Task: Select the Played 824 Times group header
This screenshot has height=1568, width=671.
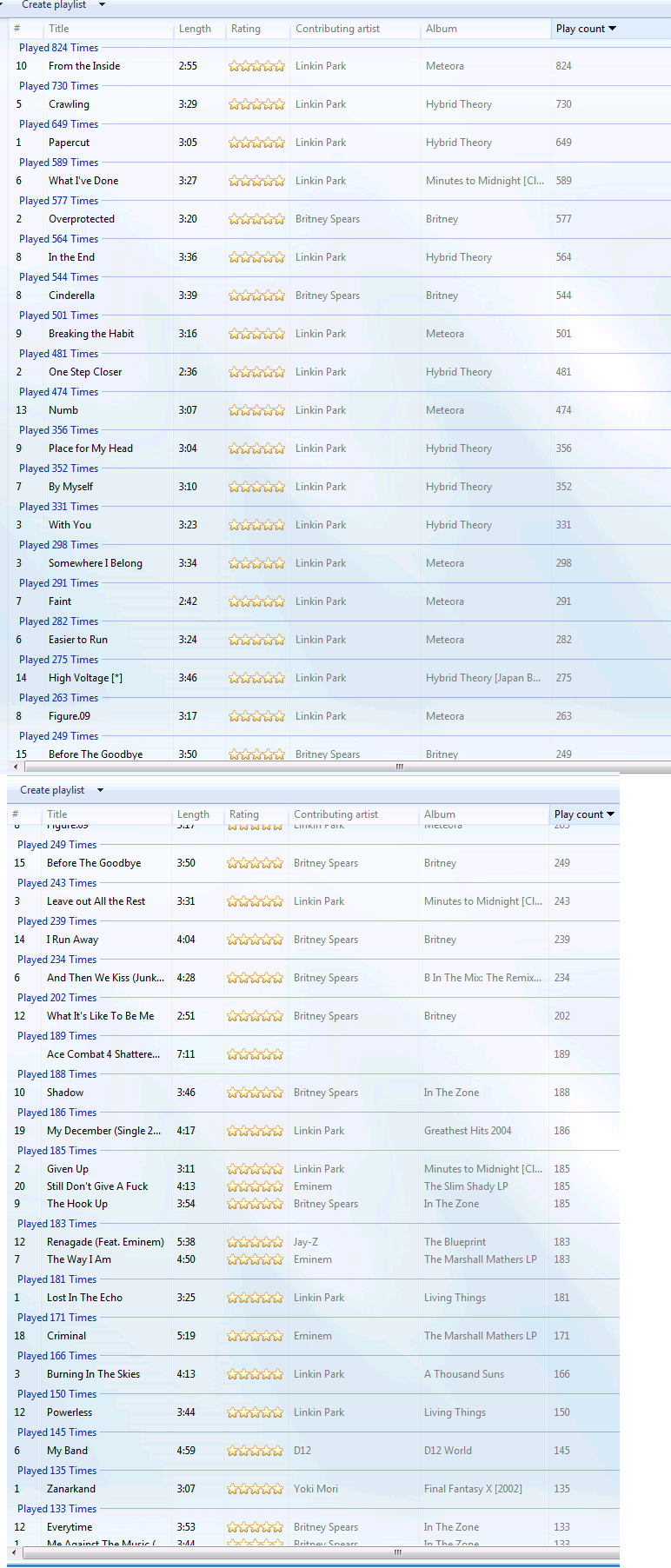Action: tap(58, 48)
